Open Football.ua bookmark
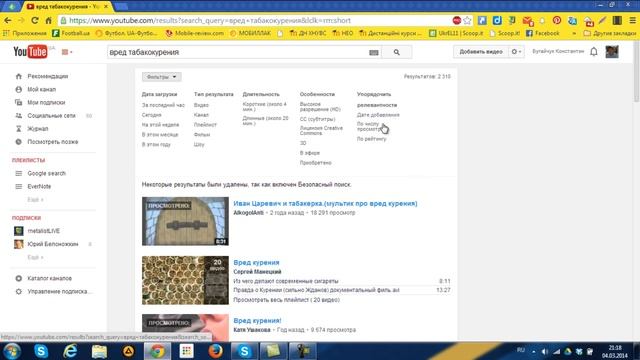640x360 pixels. point(71,33)
